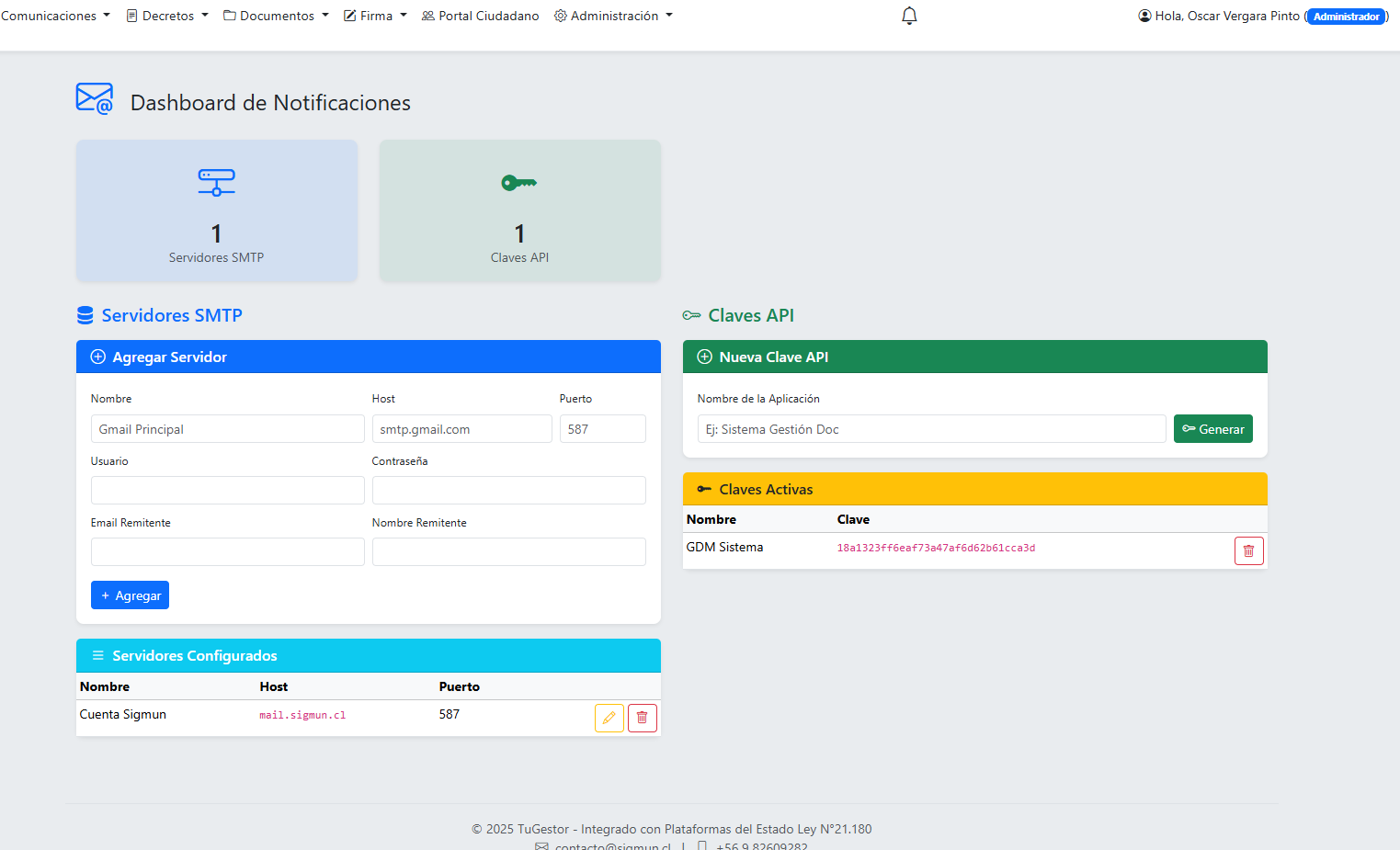This screenshot has width=1400, height=850.
Task: Click the Dashboard de Notificaciones envelope icon
Action: coord(95,99)
